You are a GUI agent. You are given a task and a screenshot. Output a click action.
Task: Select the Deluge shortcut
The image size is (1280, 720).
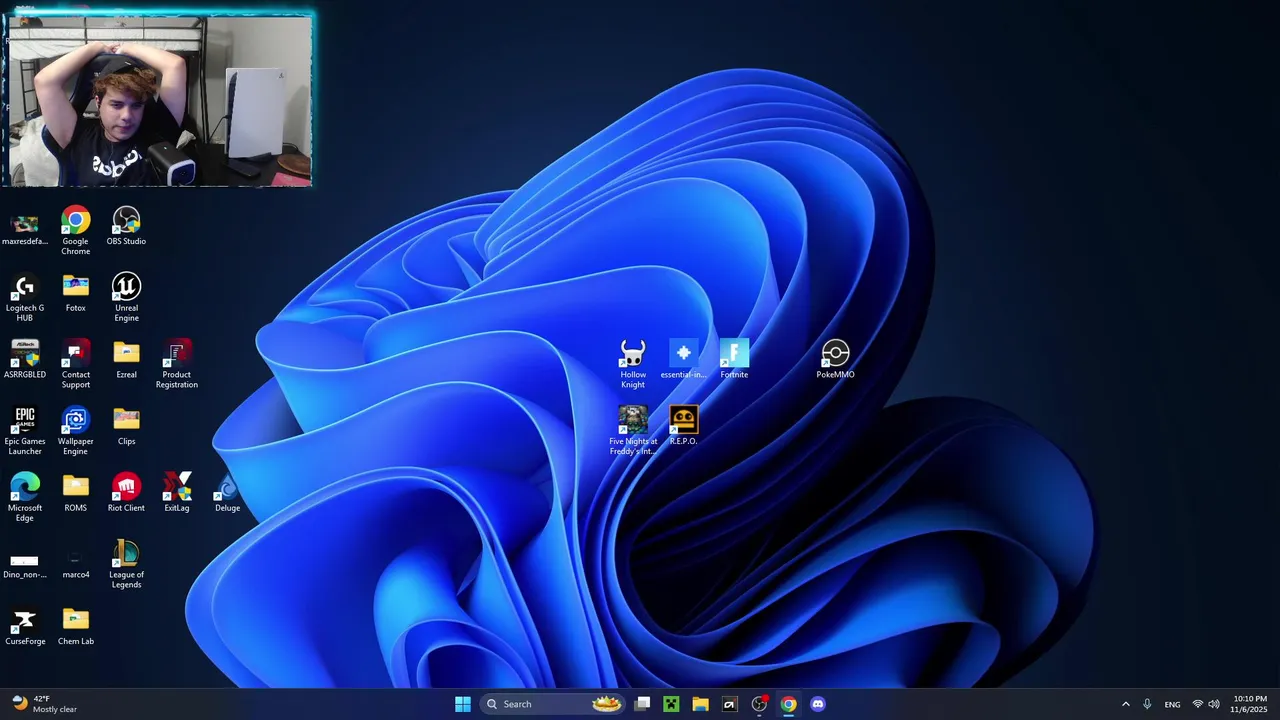(x=227, y=493)
